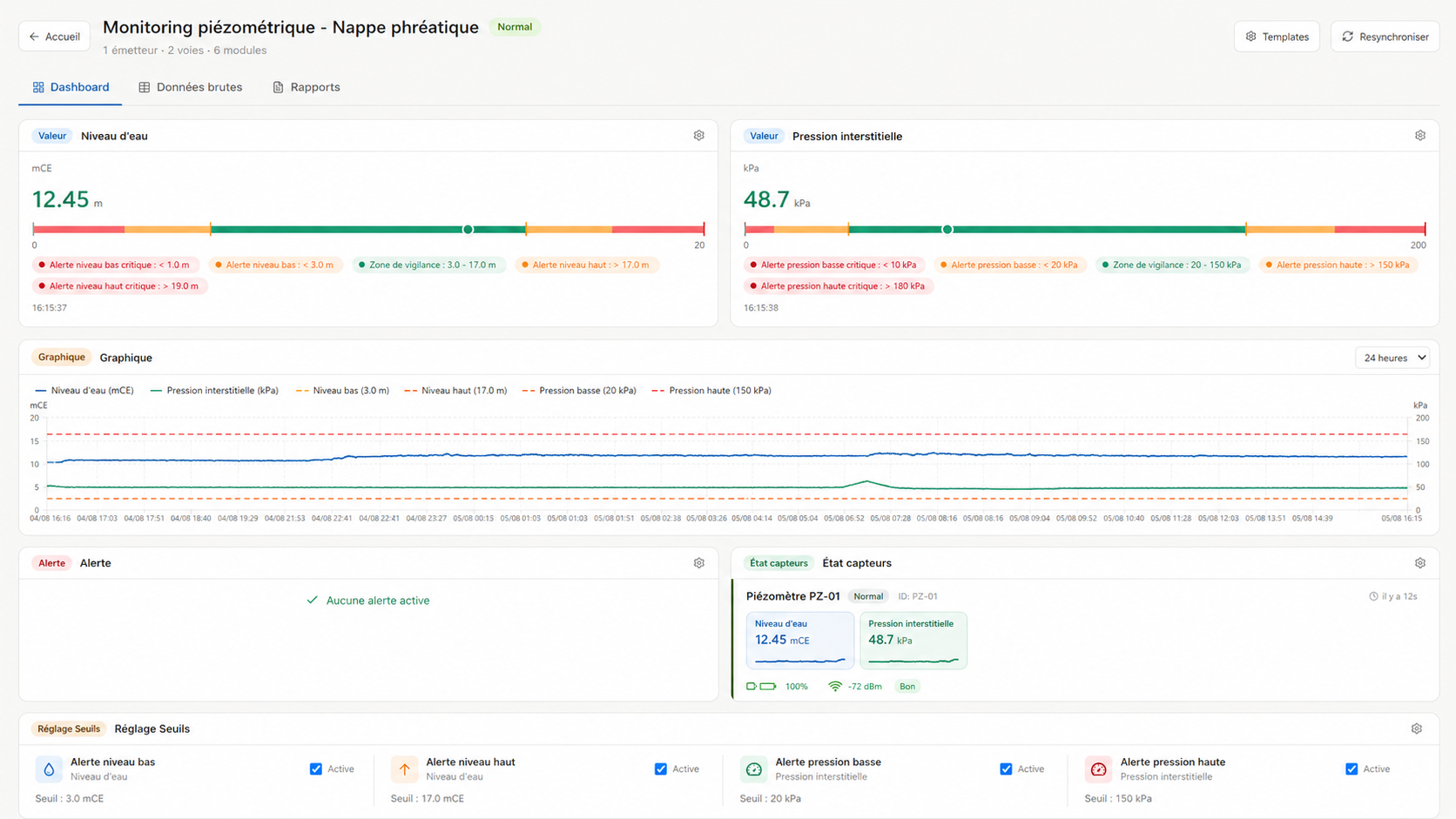Toggle the Pression haute (150 kPa) legend entry

711,391
